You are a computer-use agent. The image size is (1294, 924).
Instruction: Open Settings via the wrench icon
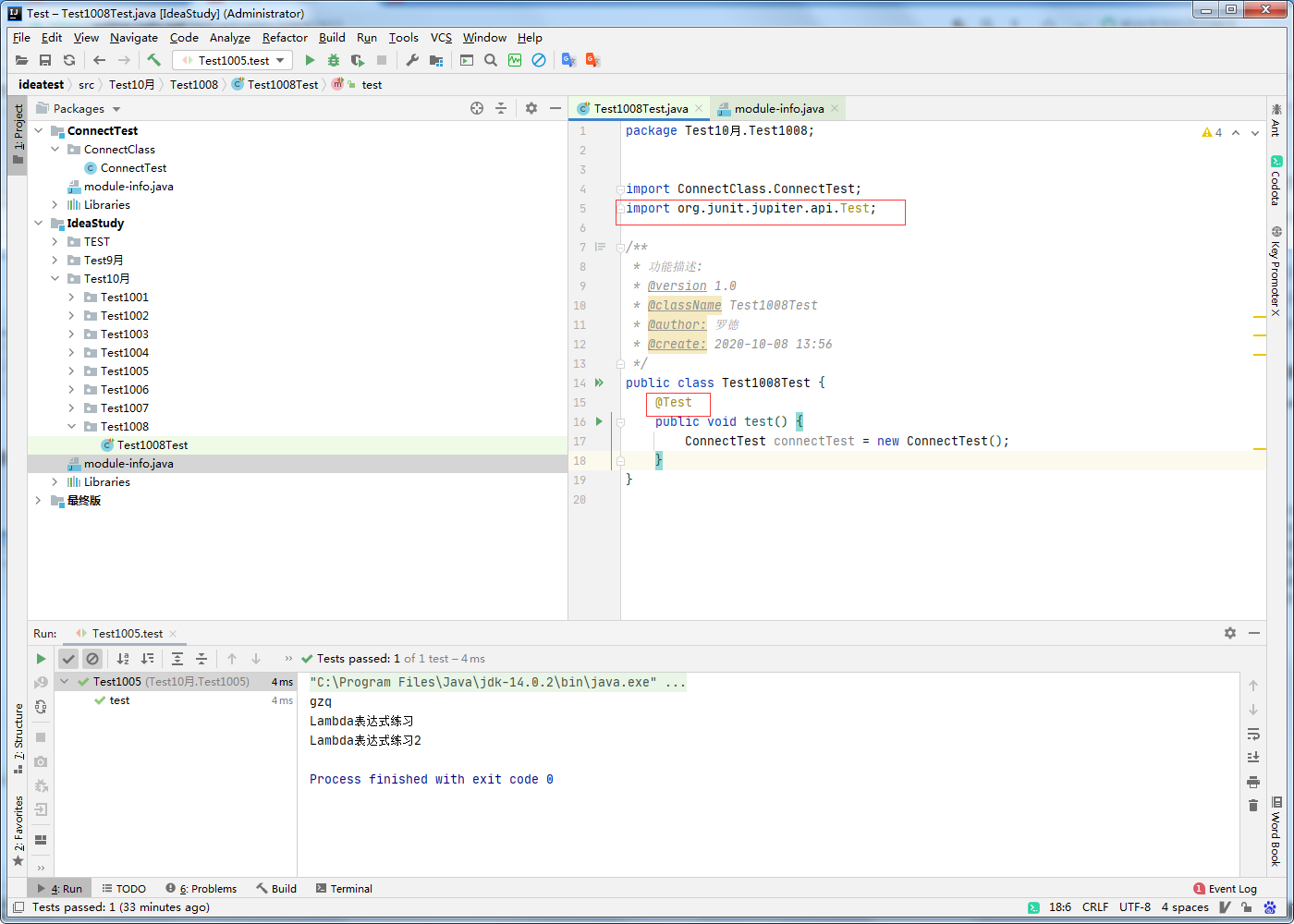[413, 60]
